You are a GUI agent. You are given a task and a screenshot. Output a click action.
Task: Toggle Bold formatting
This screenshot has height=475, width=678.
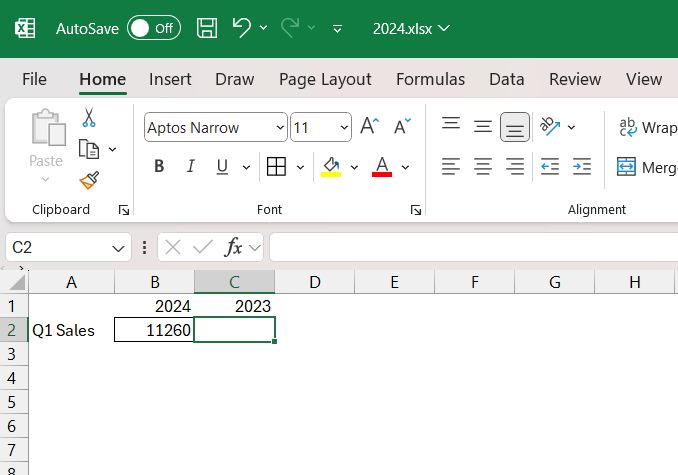(159, 166)
